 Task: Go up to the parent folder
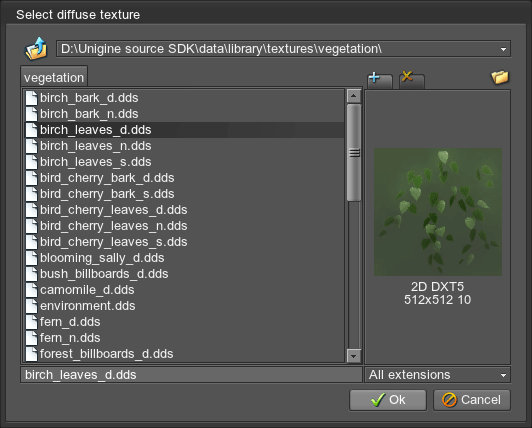36,49
